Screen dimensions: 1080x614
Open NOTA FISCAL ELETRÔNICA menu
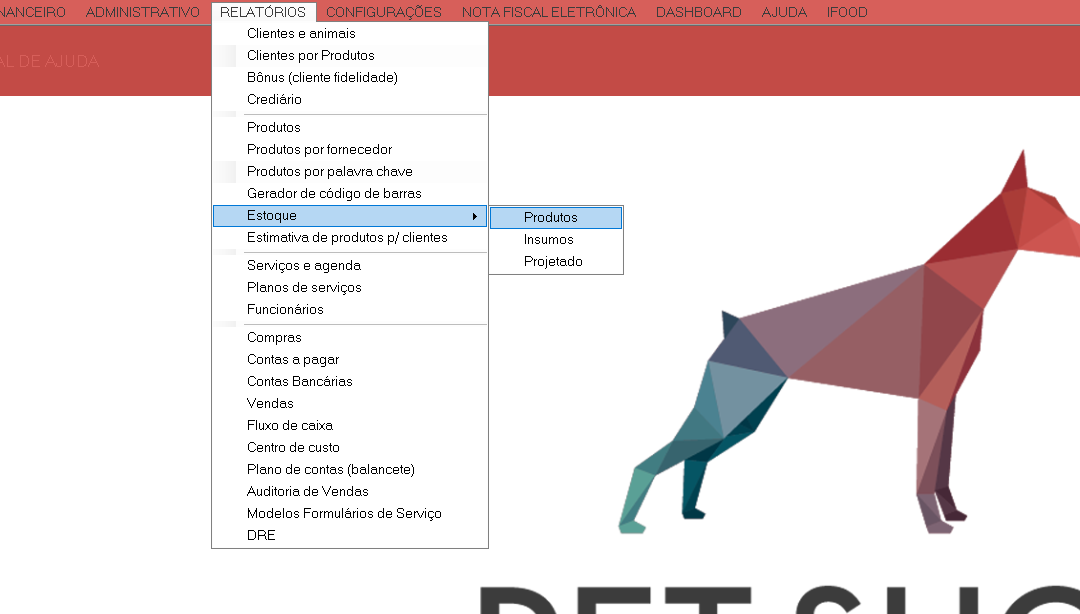click(549, 12)
